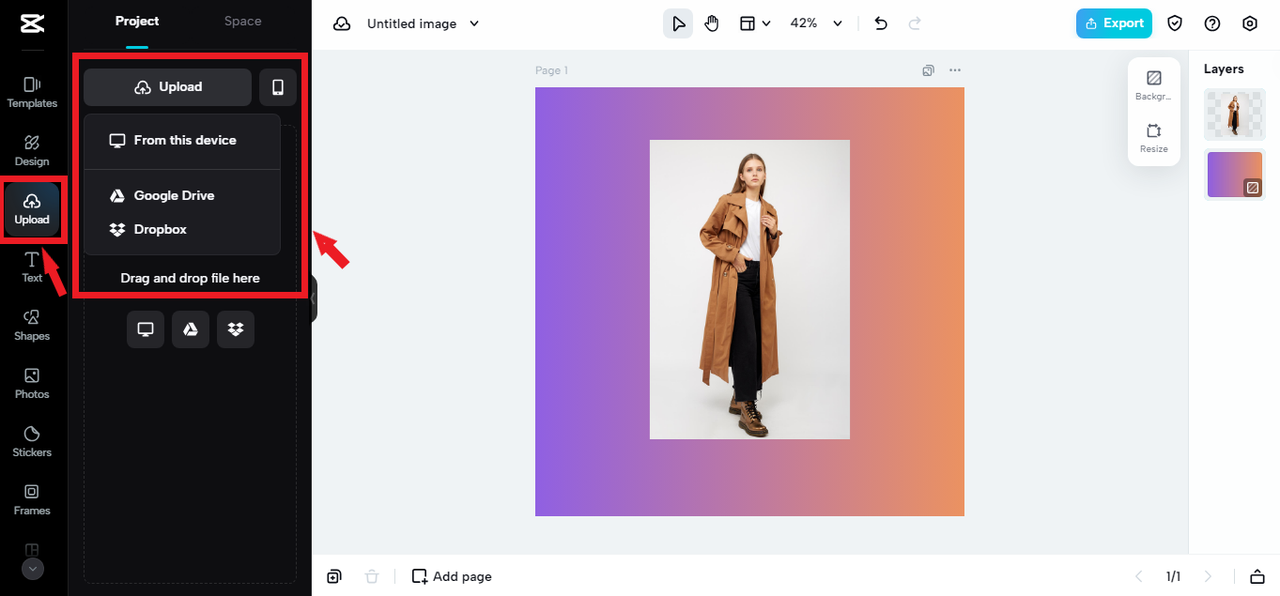Open the Shapes sidebar panel
This screenshot has width=1280, height=596.
tap(32, 325)
